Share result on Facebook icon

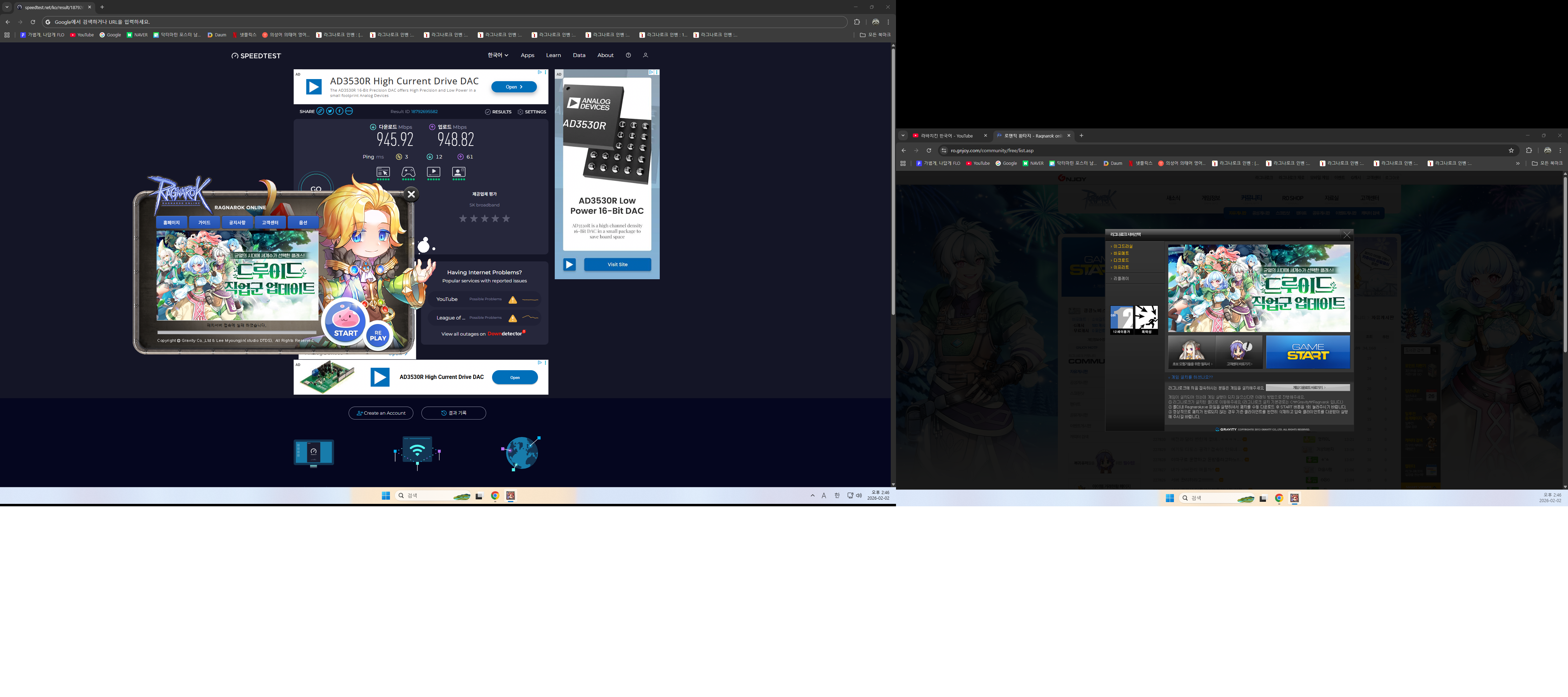[x=339, y=111]
